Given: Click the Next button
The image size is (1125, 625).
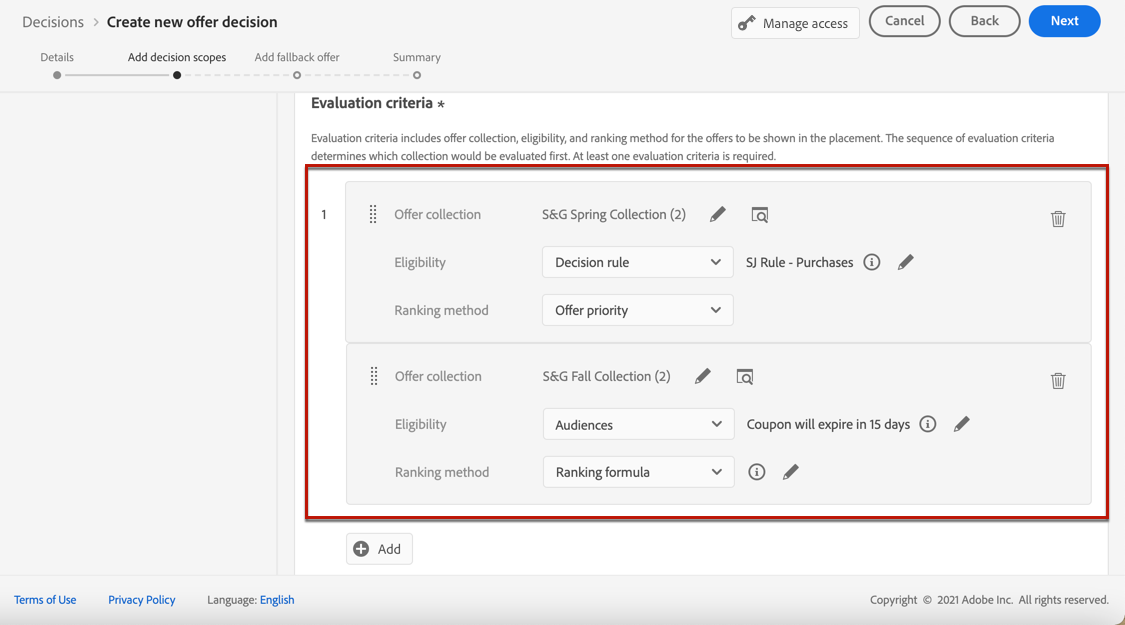Looking at the screenshot, I should tap(1064, 21).
